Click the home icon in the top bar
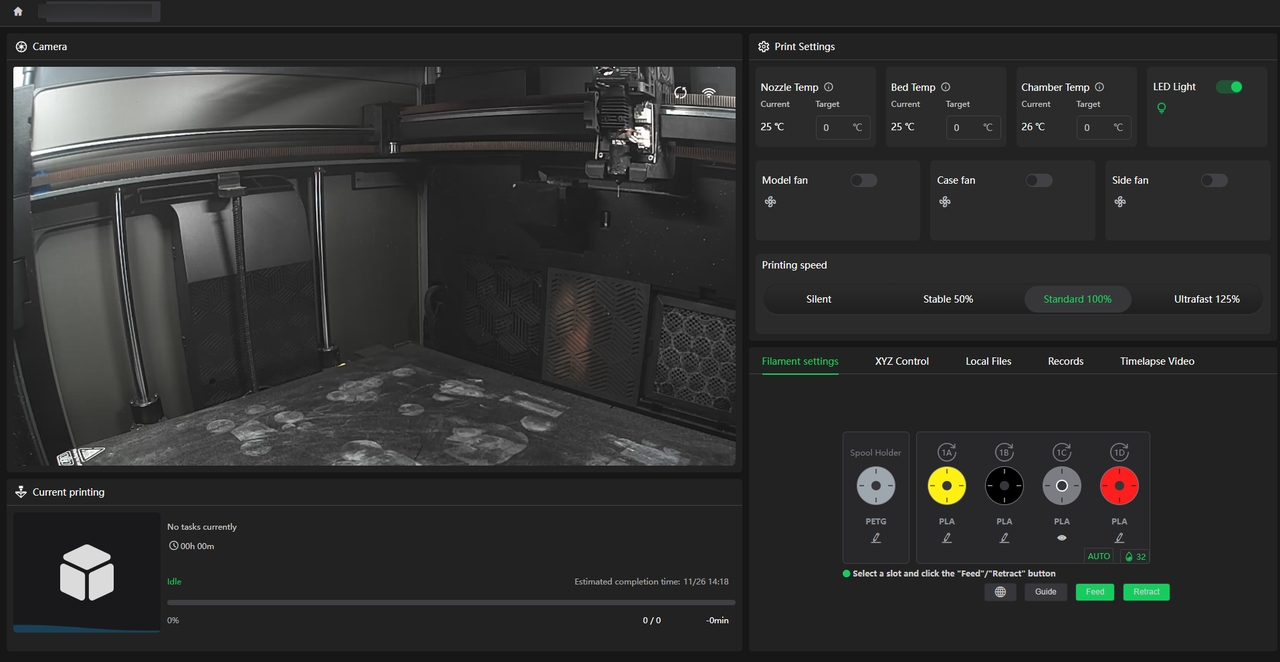1280x662 pixels. [18, 12]
